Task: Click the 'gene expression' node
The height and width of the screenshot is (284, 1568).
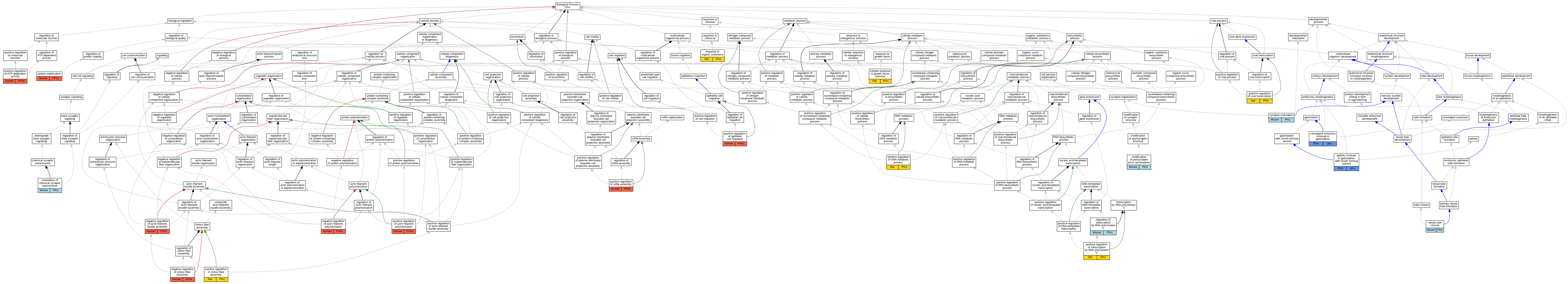Action: click(1089, 97)
